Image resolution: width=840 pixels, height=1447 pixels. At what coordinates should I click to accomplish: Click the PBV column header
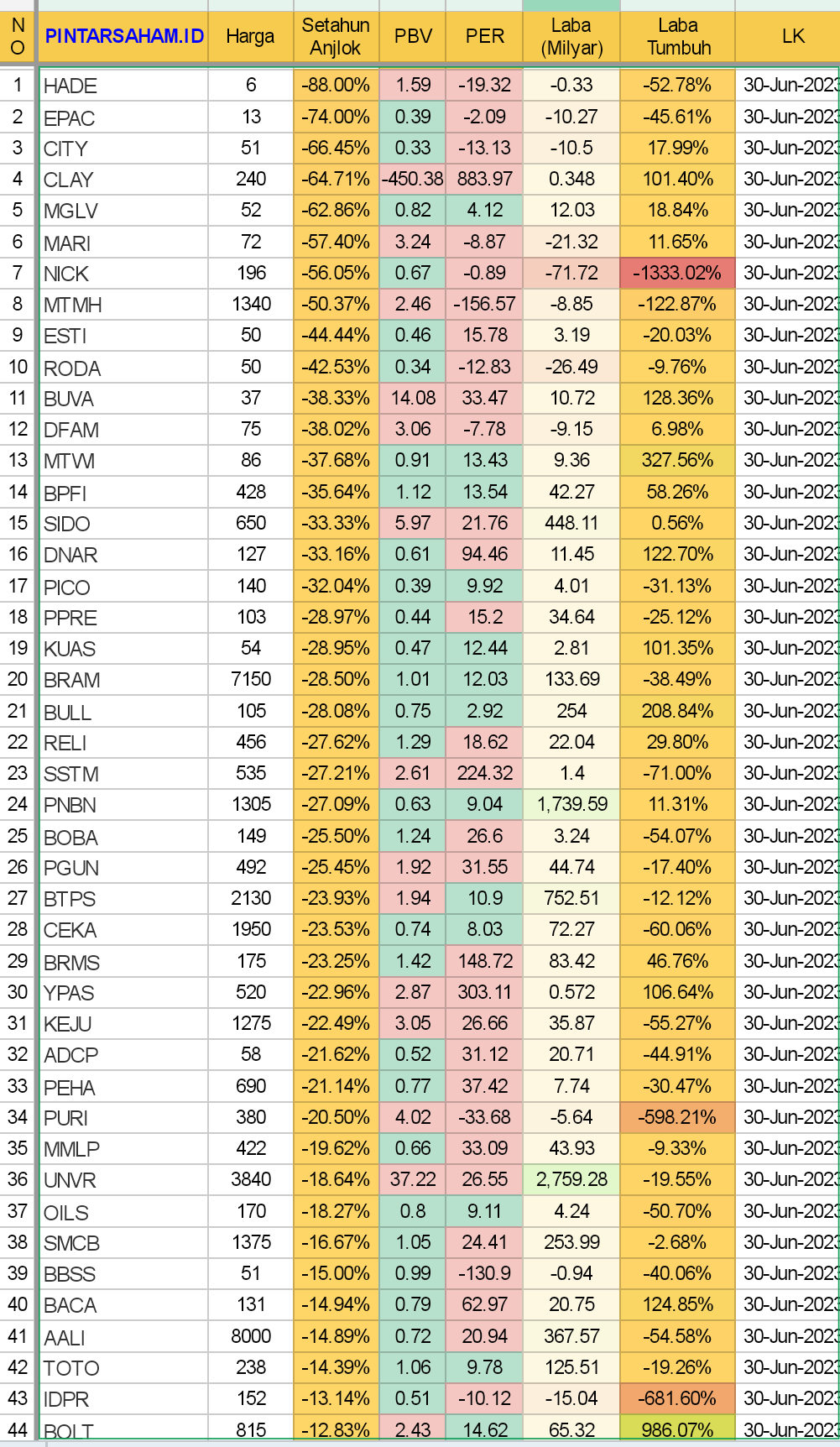tap(413, 36)
